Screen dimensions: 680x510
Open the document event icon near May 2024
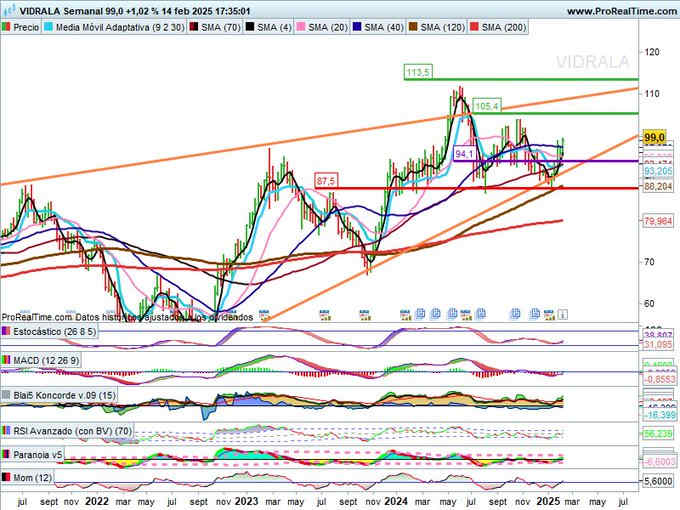pos(453,314)
